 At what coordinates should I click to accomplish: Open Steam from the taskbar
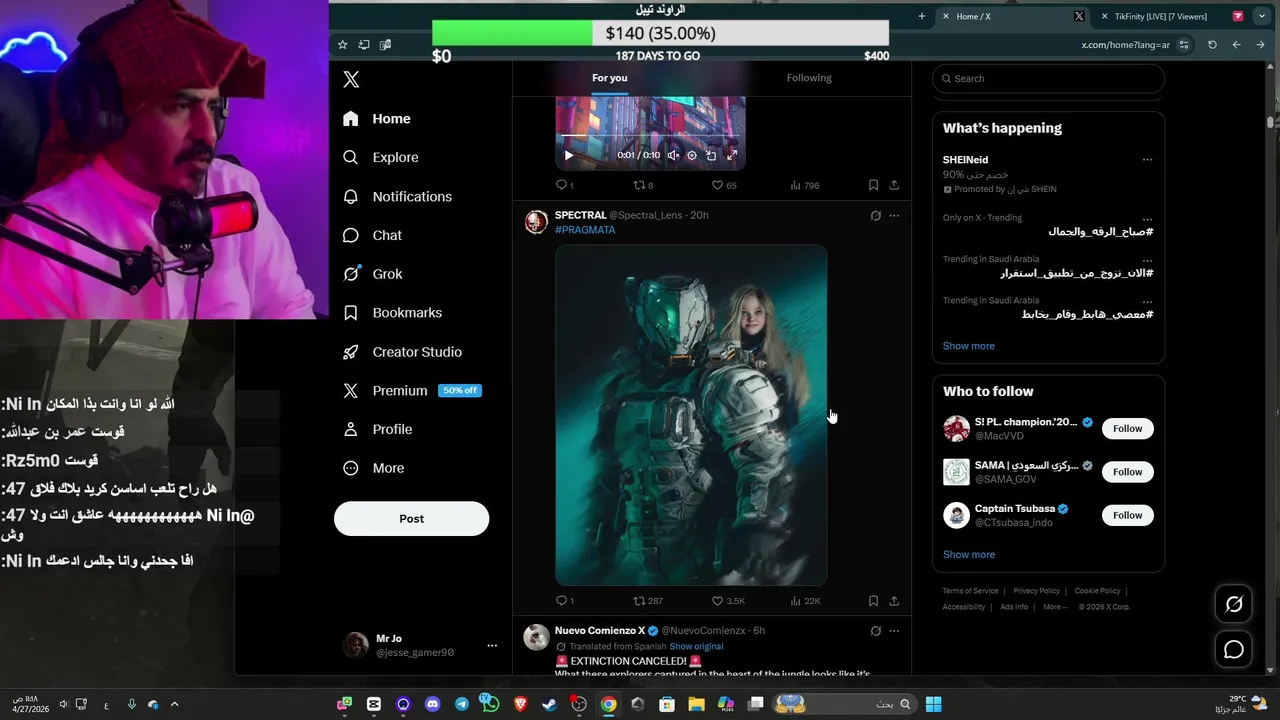click(x=549, y=704)
